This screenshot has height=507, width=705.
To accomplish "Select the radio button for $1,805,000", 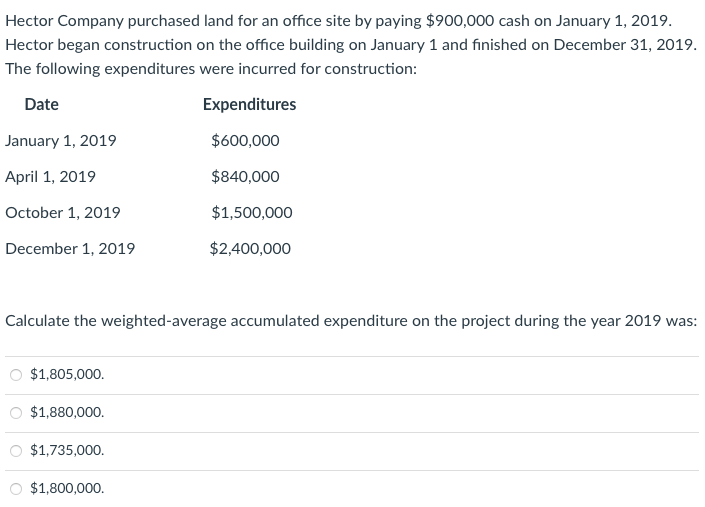I will [x=16, y=375].
